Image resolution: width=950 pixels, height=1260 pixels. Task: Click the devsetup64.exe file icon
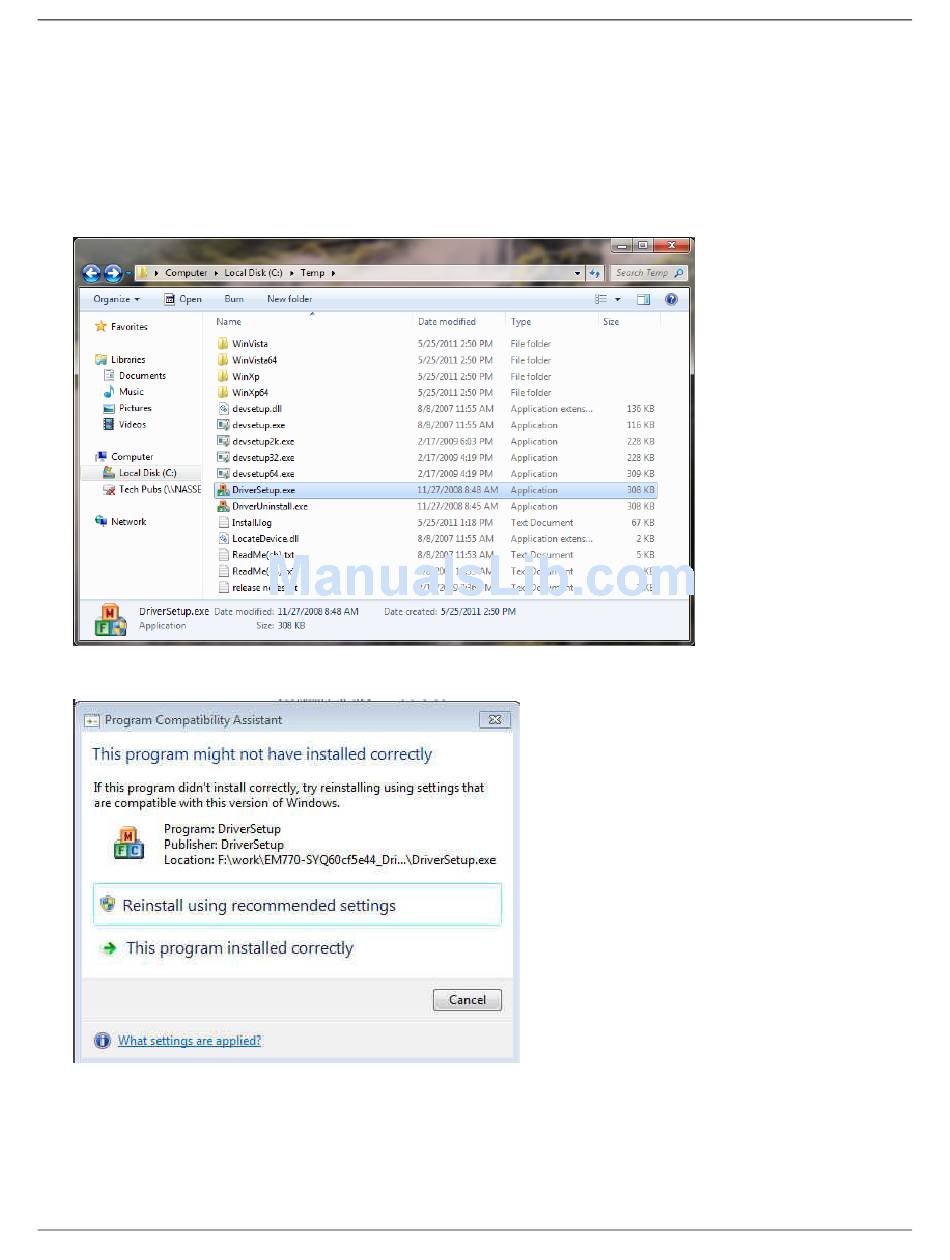[x=223, y=474]
